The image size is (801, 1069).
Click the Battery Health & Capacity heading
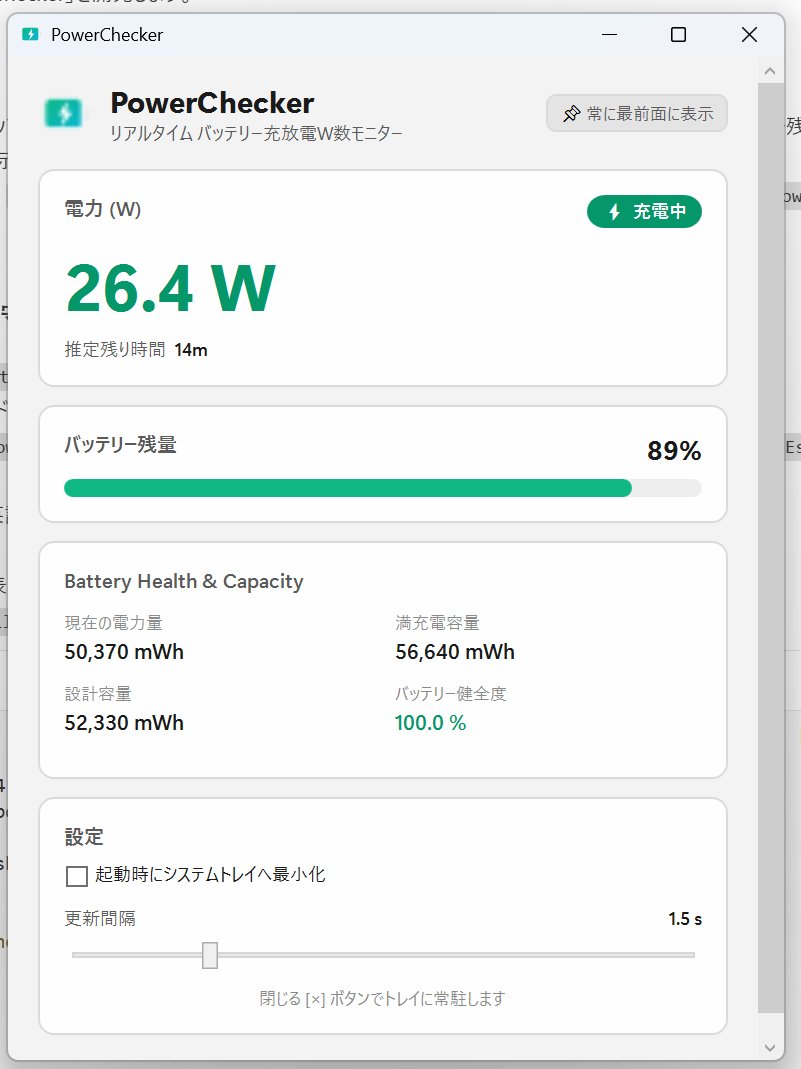(x=184, y=582)
